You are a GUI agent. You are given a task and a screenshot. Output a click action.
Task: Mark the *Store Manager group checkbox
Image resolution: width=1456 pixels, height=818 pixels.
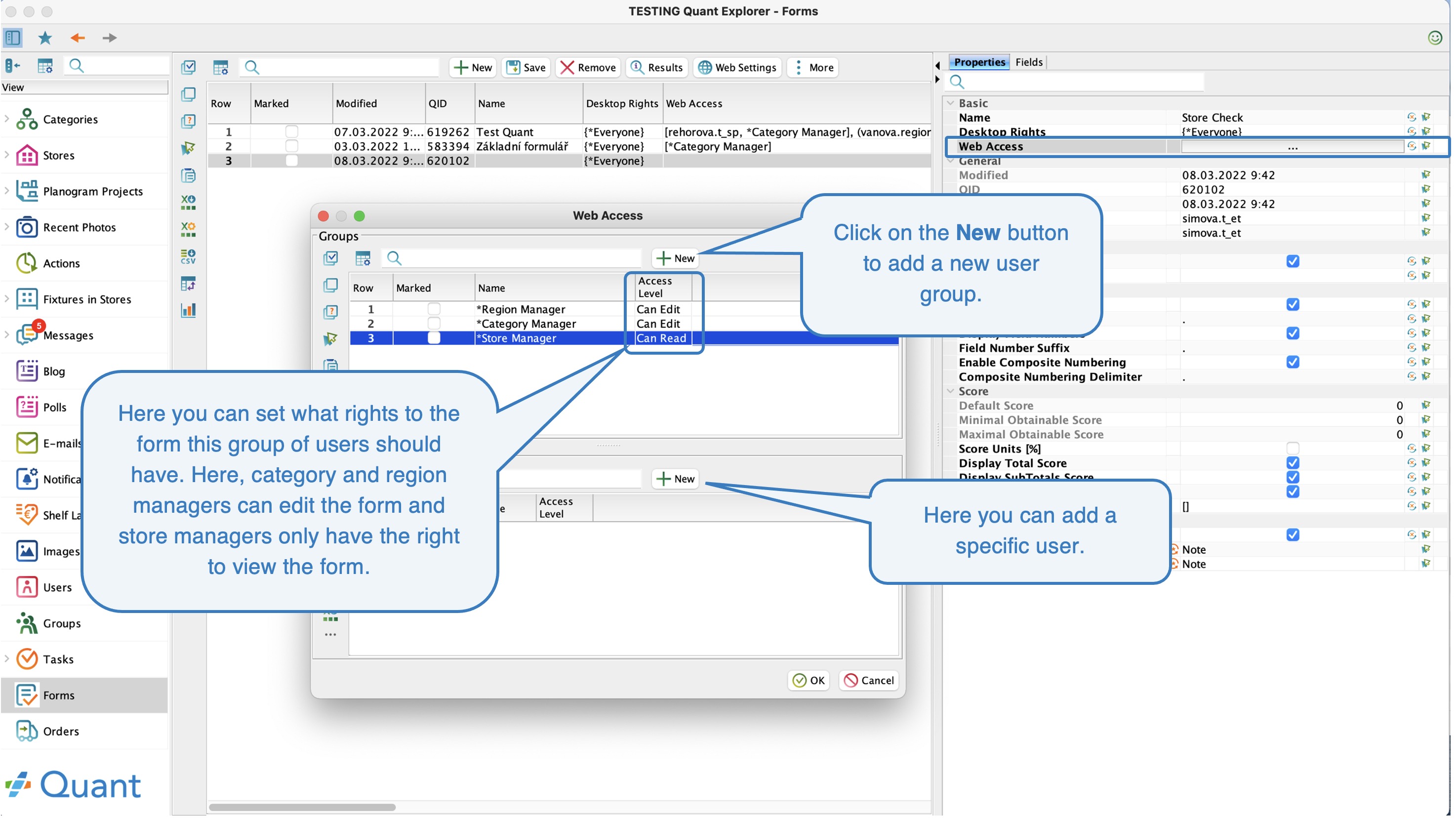pyautogui.click(x=434, y=338)
